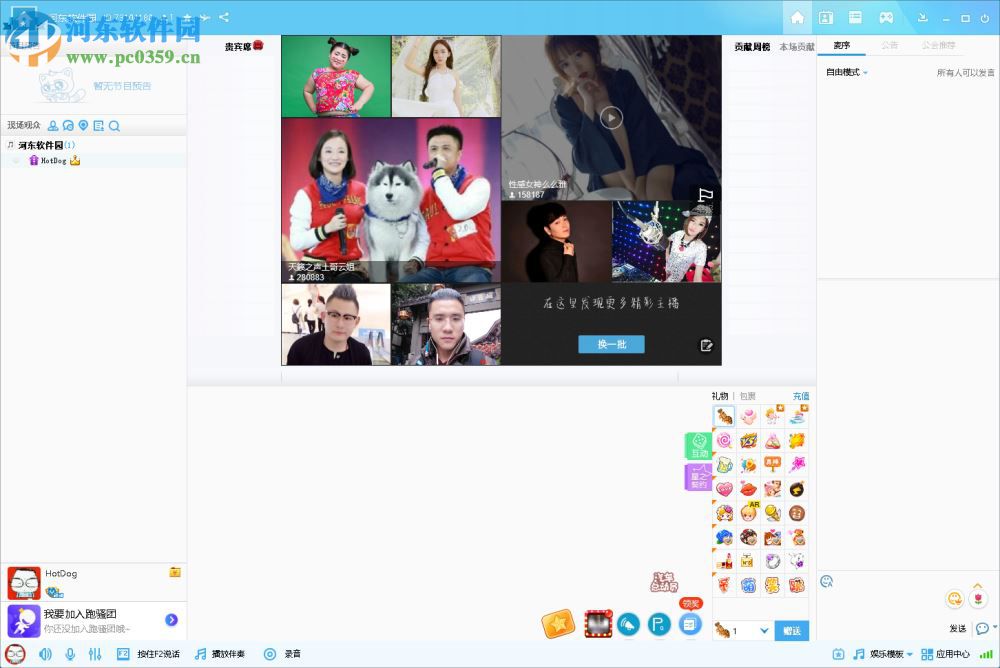
Task: Click 充值 recharge link
Action: 801,396
